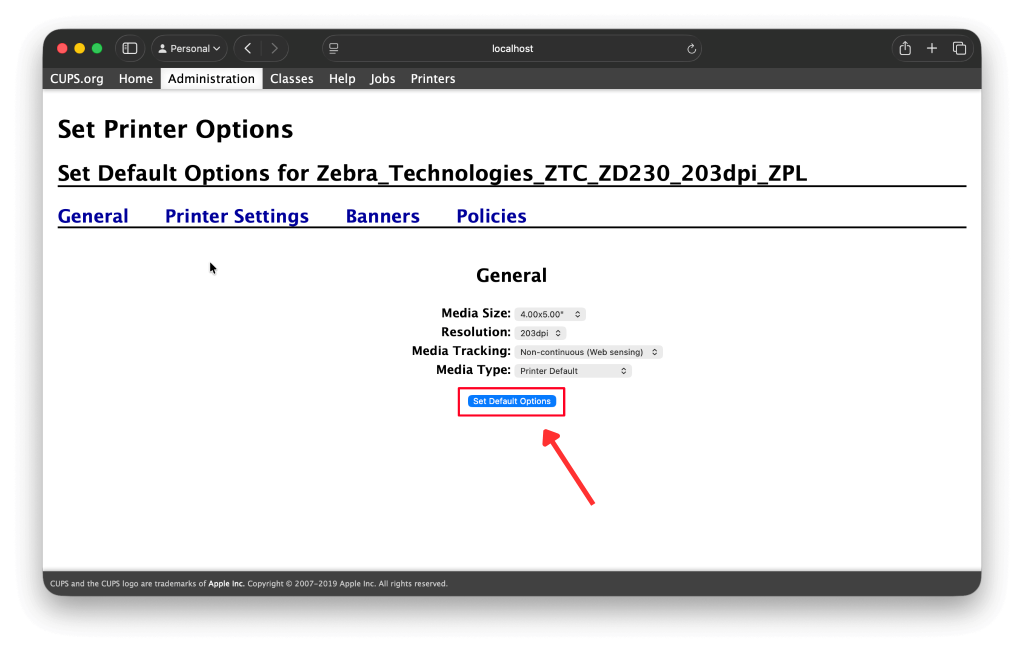Switch to the Administration tab
The height and width of the screenshot is (652, 1024).
point(211,79)
